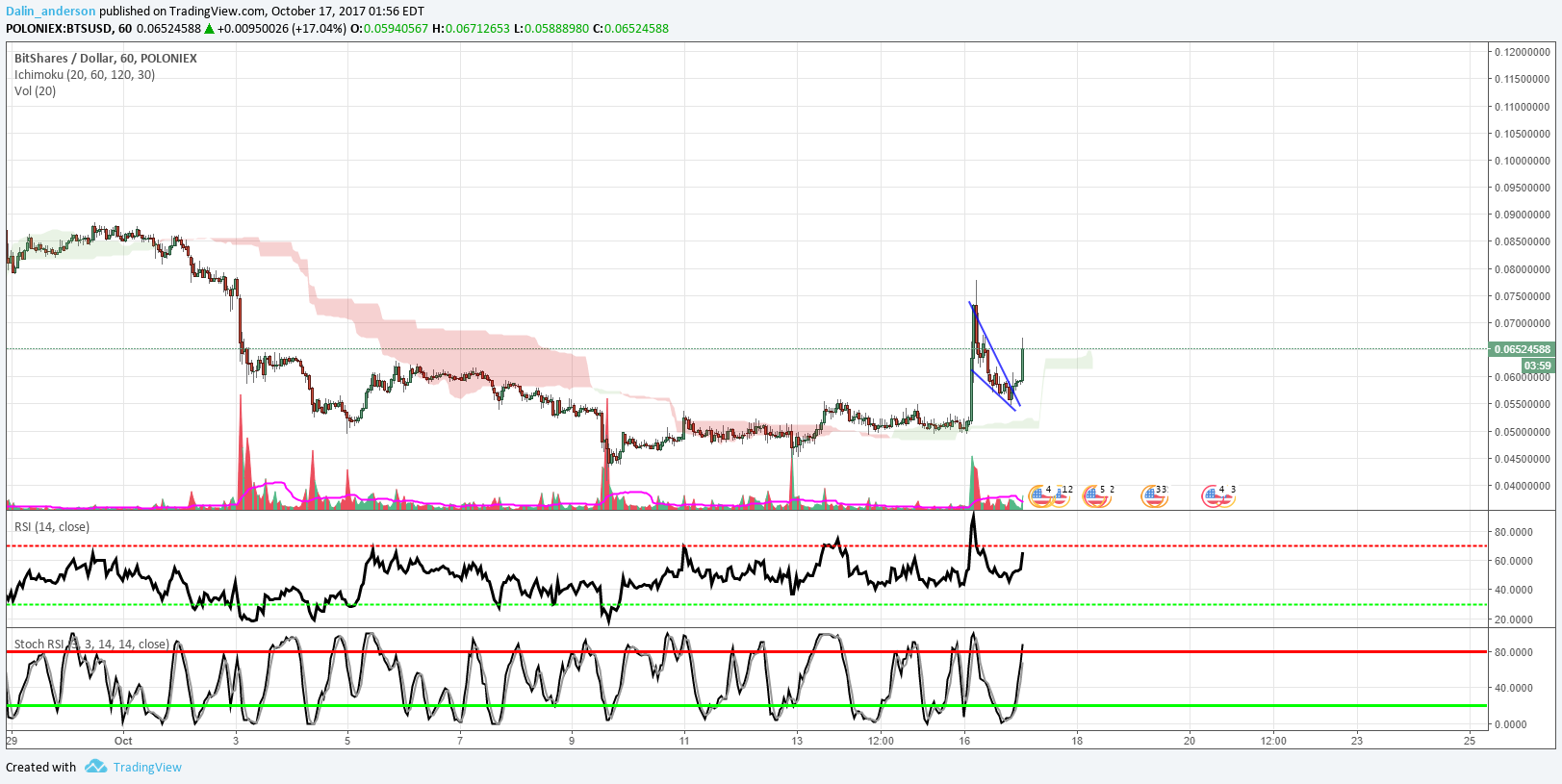The height and width of the screenshot is (784, 1562).
Task: Click the US economic event icon labeled 33
Action: (x=1154, y=496)
